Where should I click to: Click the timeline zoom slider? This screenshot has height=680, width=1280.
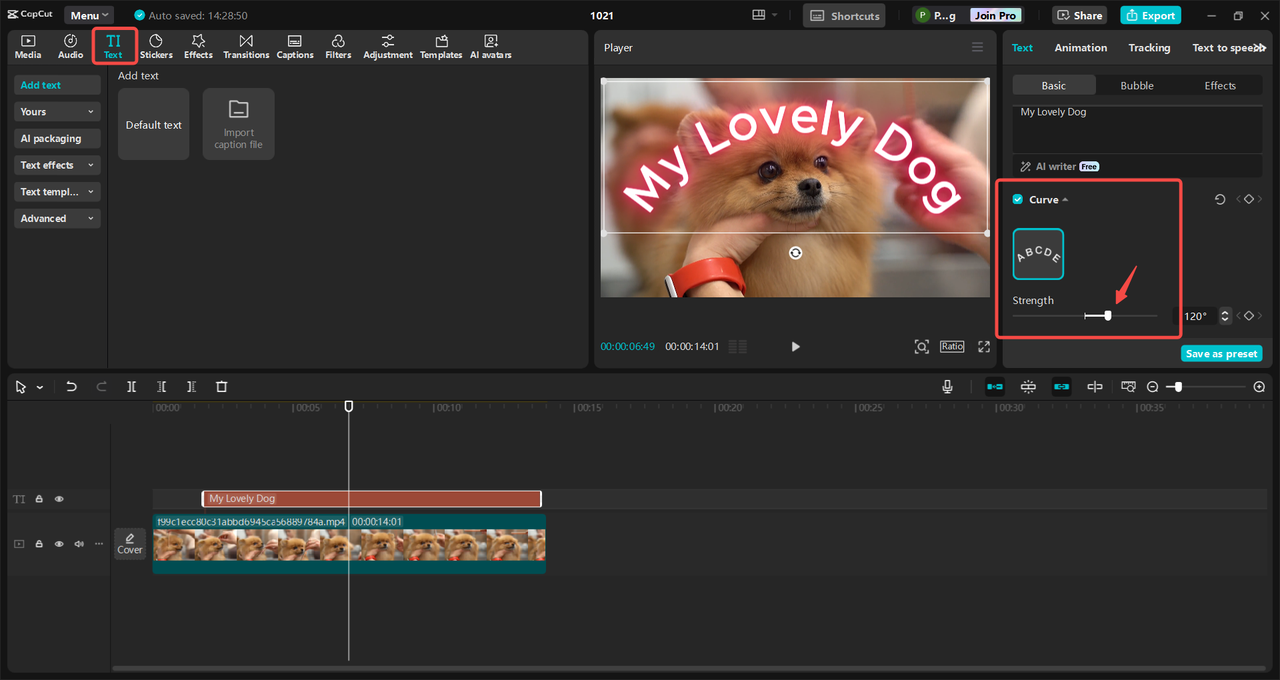point(1180,387)
